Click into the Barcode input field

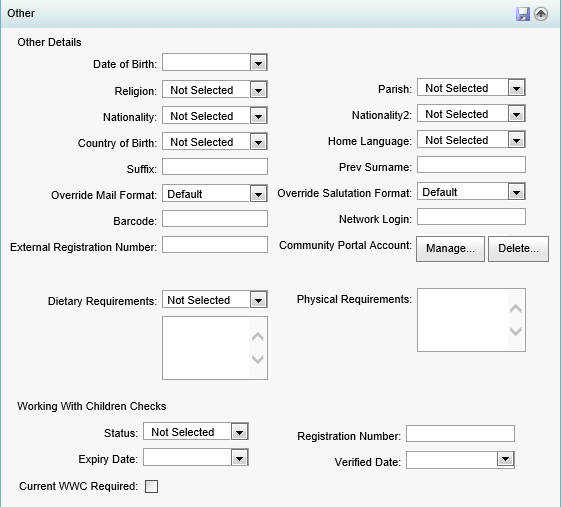click(215, 219)
